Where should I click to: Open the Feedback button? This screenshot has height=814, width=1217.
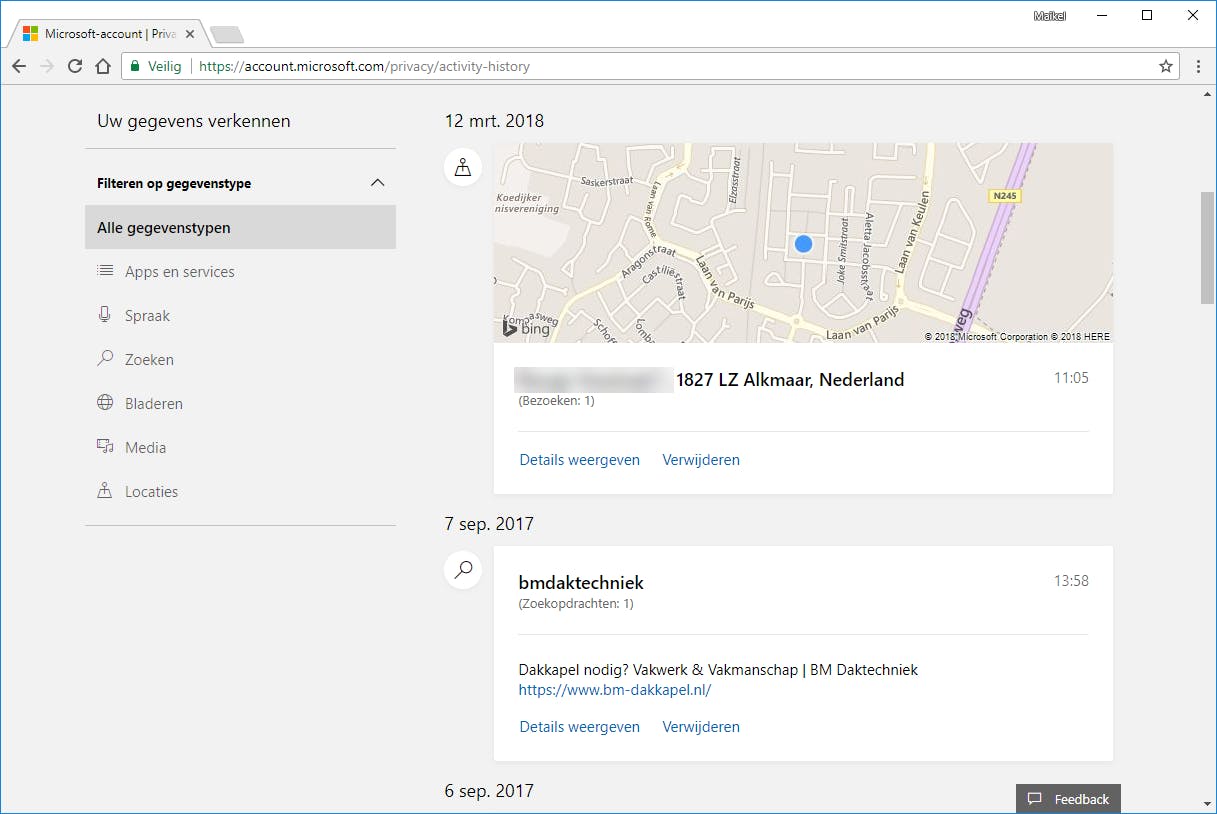coord(1068,799)
